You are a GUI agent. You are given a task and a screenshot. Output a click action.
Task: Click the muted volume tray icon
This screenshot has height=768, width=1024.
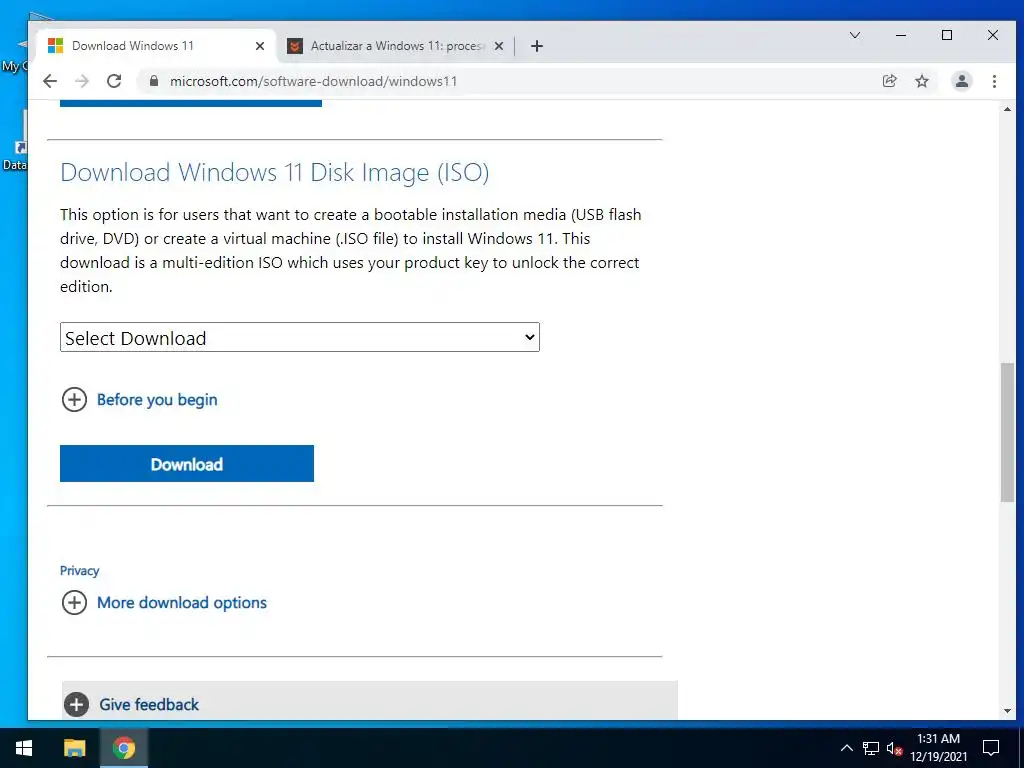[894, 748]
